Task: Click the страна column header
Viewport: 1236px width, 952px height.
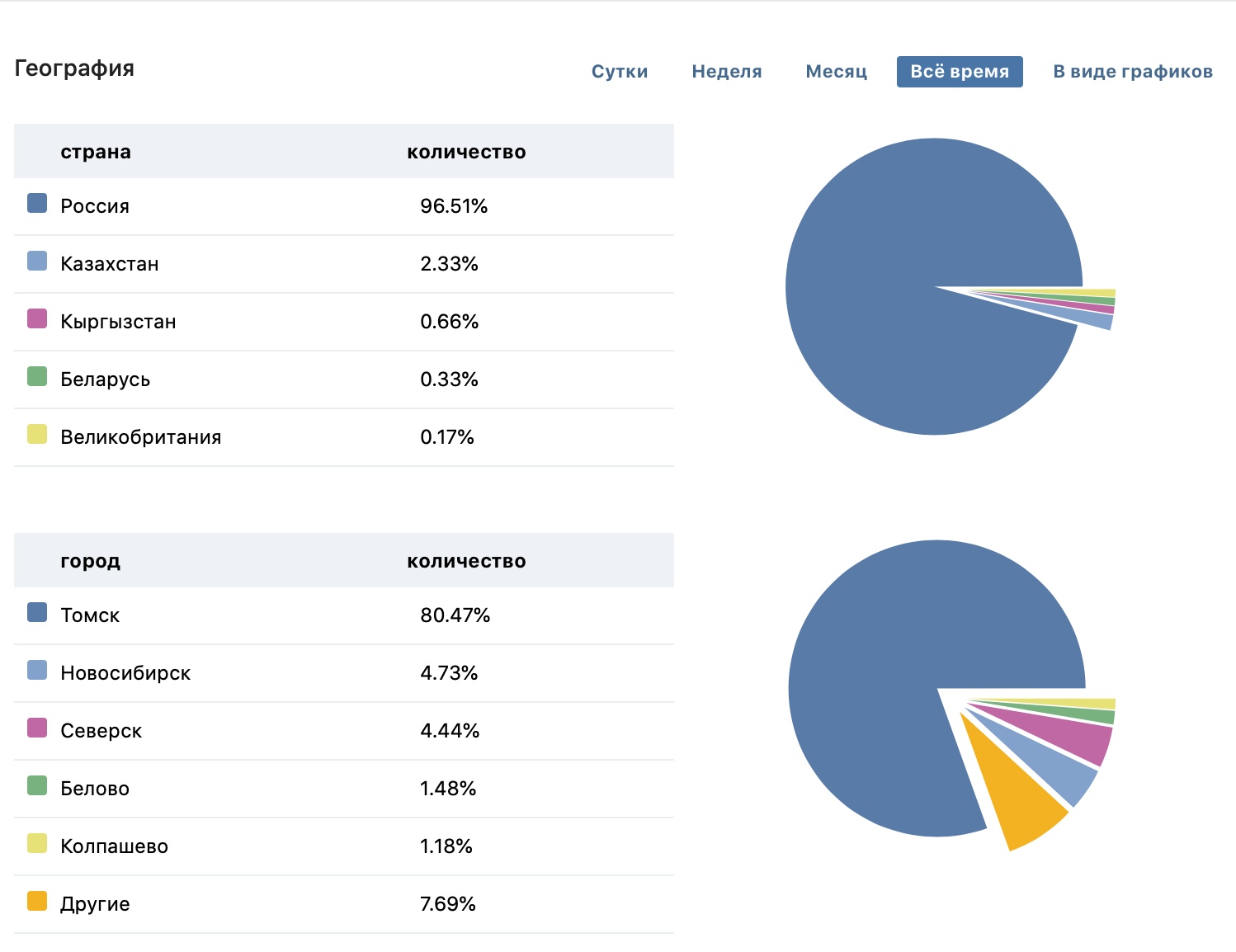Action: pyautogui.click(x=96, y=152)
